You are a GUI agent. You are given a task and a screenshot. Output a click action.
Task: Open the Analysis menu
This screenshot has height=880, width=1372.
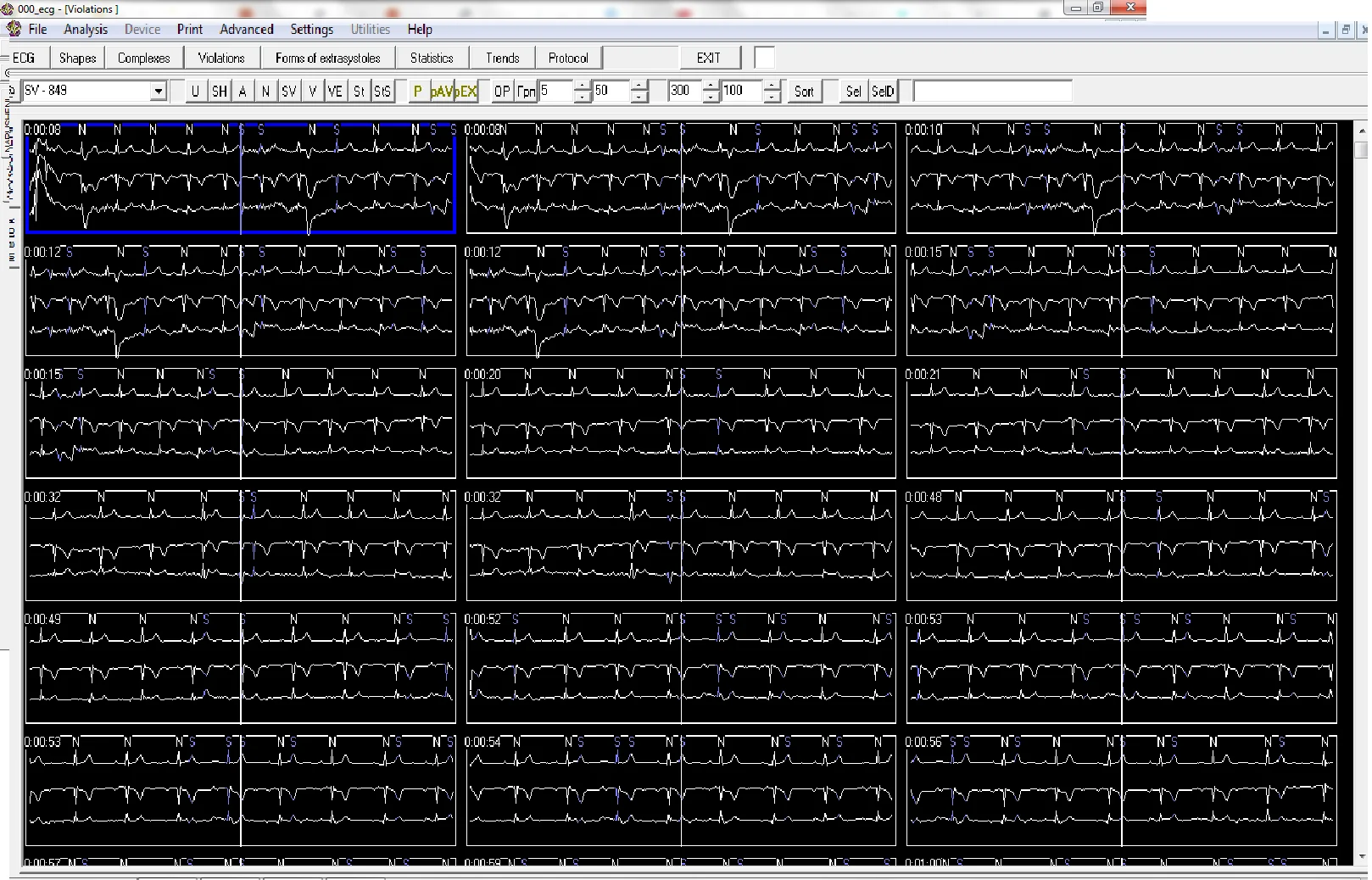tap(86, 29)
